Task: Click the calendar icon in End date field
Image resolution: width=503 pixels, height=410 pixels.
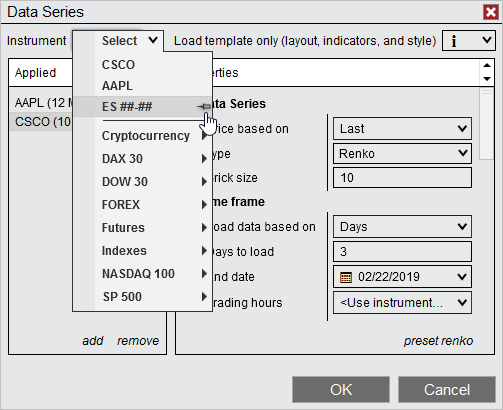Action: click(346, 277)
